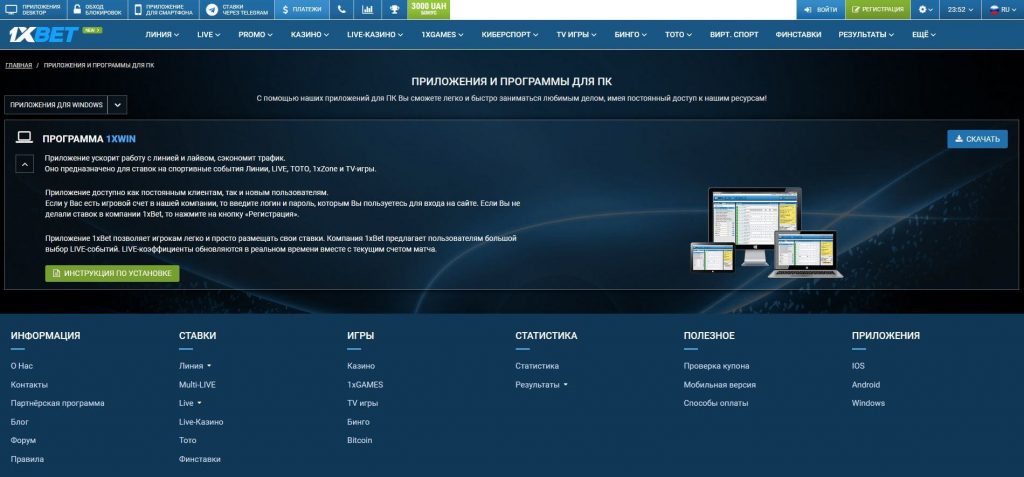This screenshot has height=477, width=1024.
Task: Open the apps category dropdown arrow
Action: click(118, 105)
